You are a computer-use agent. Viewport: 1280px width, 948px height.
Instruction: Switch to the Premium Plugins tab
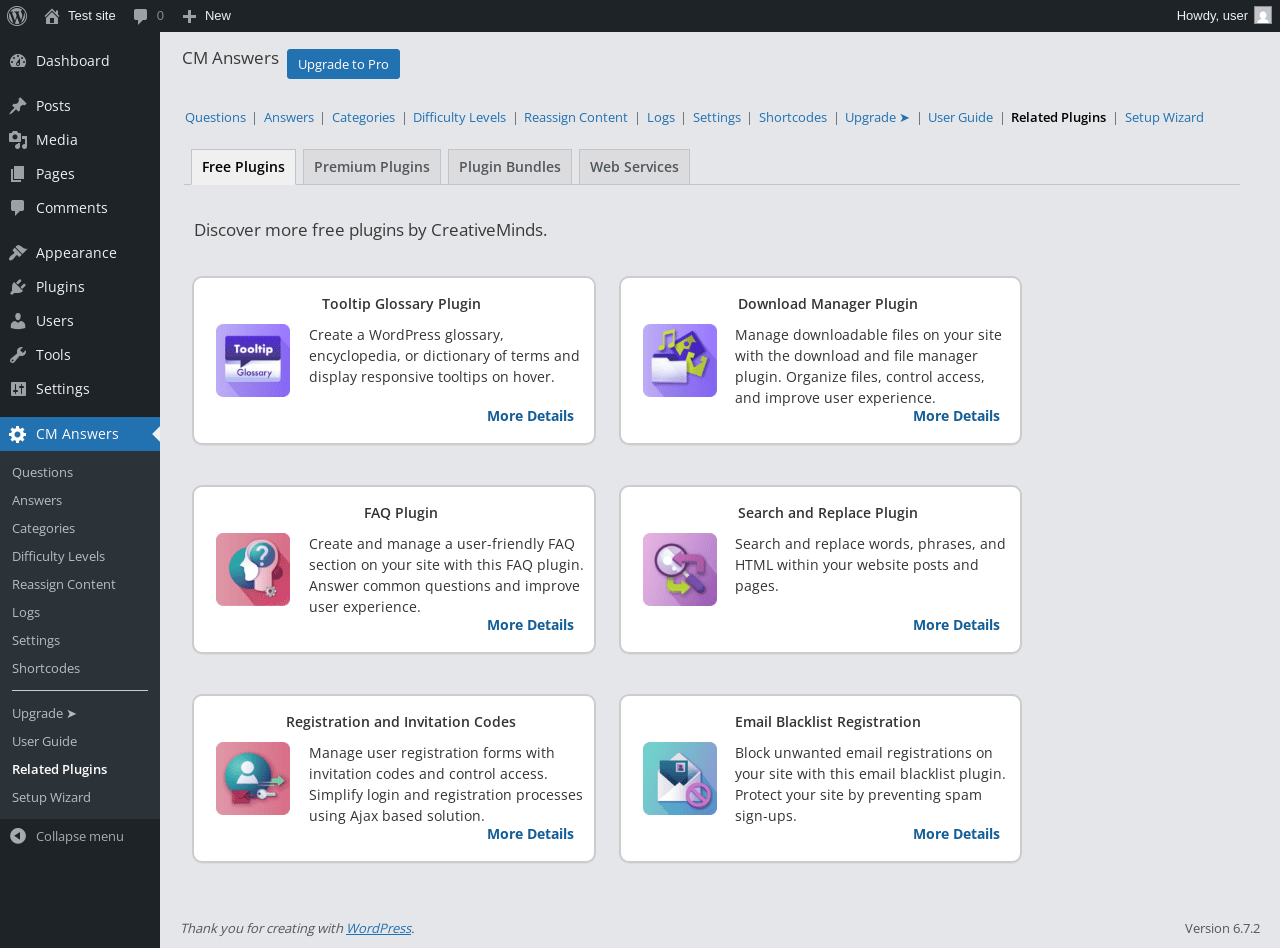tap(372, 167)
